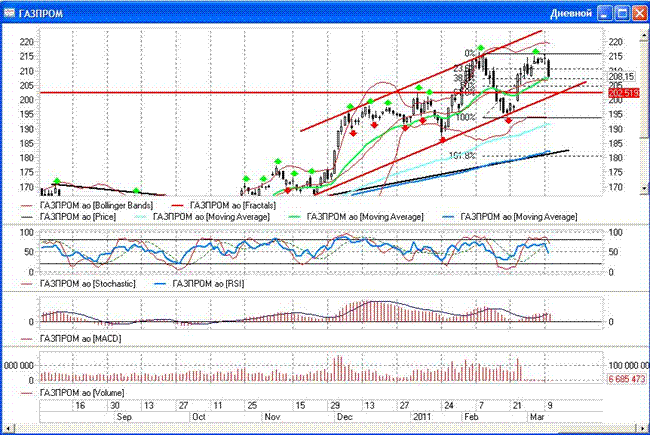Click the 100% Fibonacci level label
The height and width of the screenshot is (435, 650).
click(x=465, y=117)
